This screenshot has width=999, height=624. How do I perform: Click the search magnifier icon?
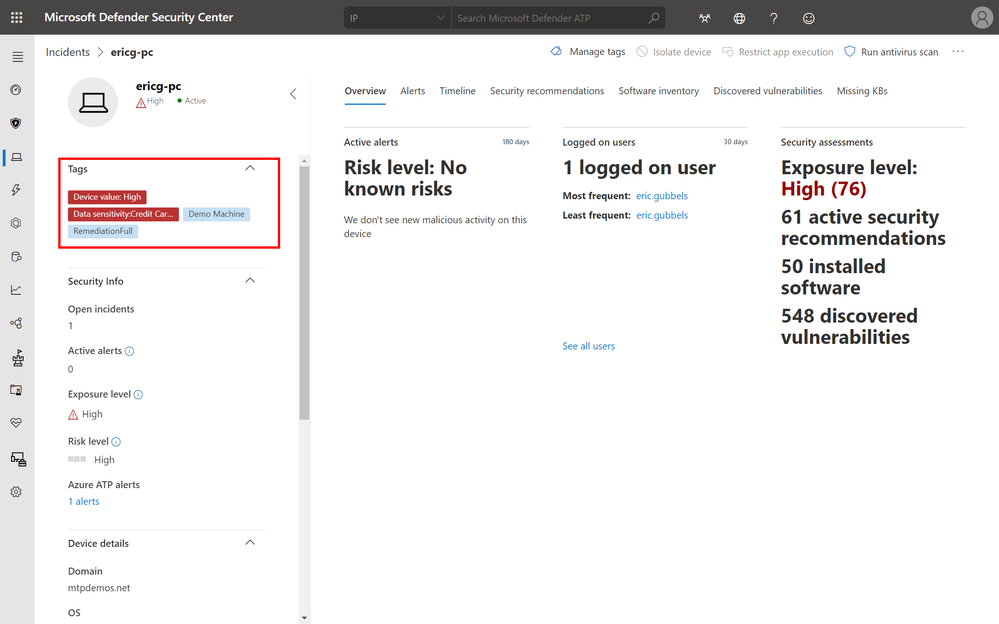click(654, 18)
